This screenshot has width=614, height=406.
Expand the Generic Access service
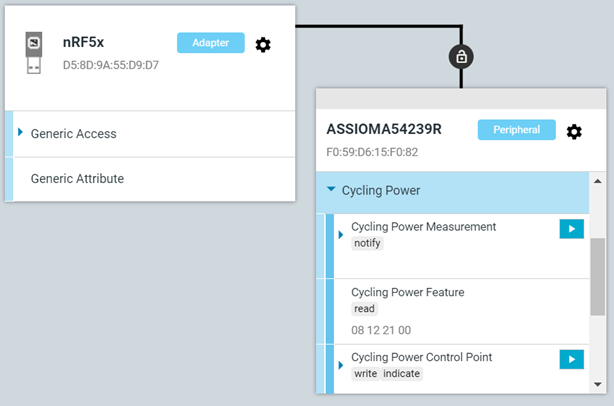click(x=20, y=132)
